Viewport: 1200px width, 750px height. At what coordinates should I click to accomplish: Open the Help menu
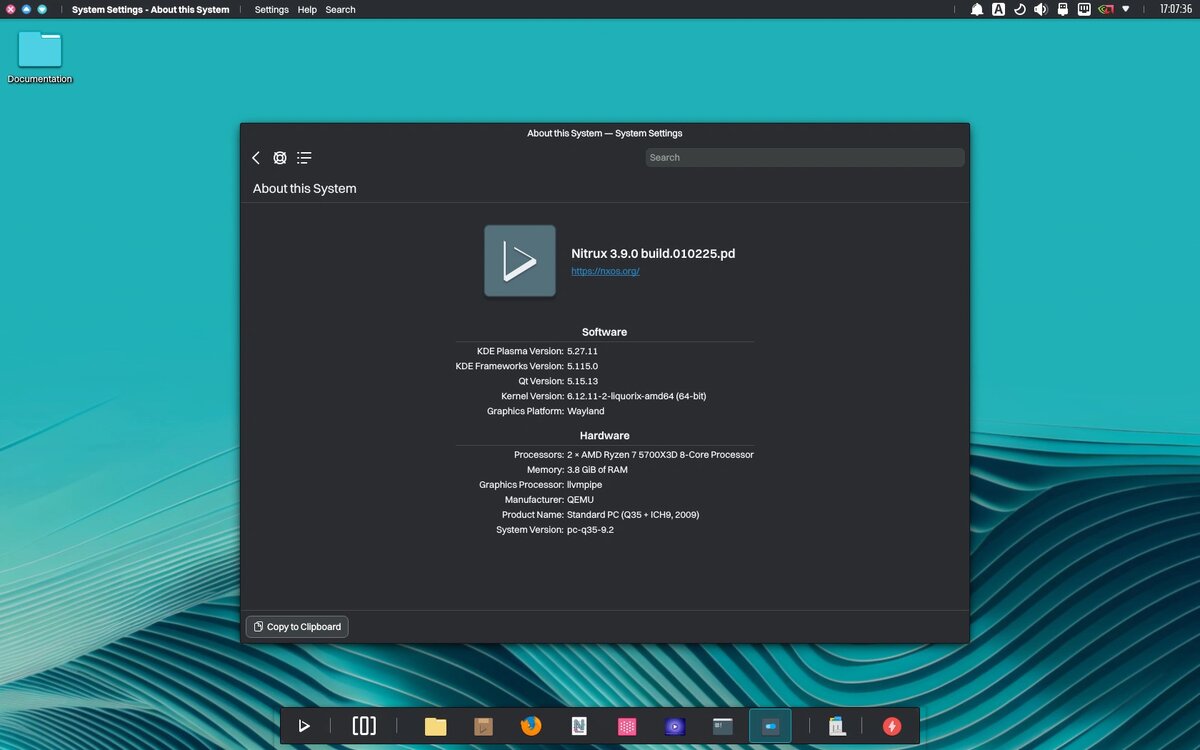click(x=306, y=9)
